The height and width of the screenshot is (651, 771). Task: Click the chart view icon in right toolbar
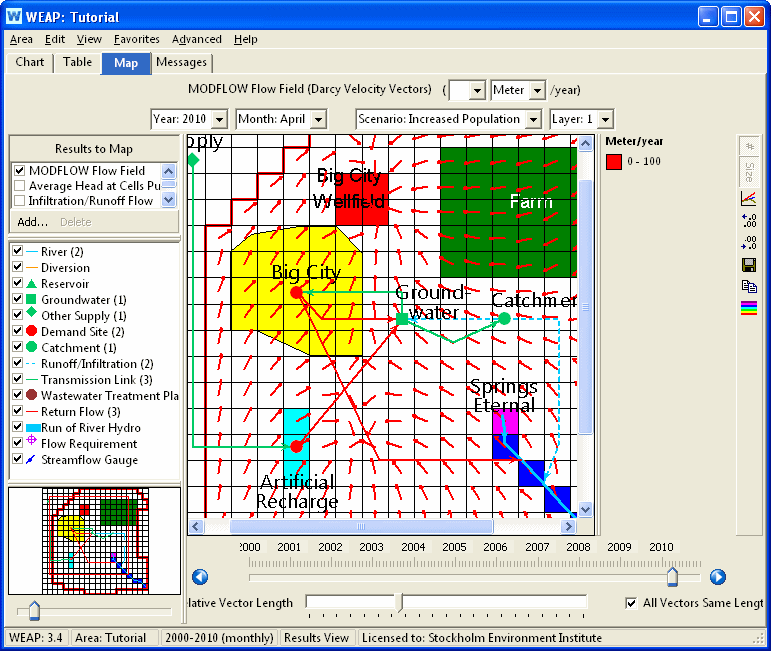(x=748, y=199)
